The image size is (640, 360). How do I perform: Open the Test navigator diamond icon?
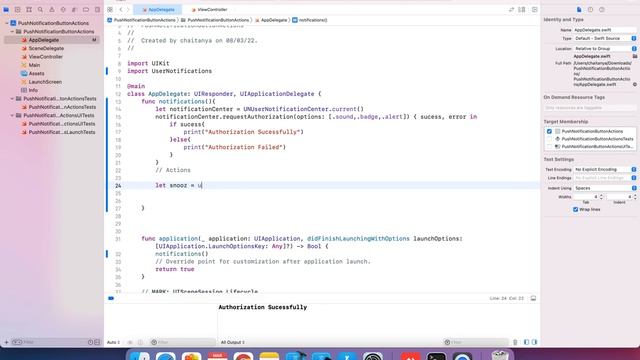pyautogui.click(x=63, y=9)
